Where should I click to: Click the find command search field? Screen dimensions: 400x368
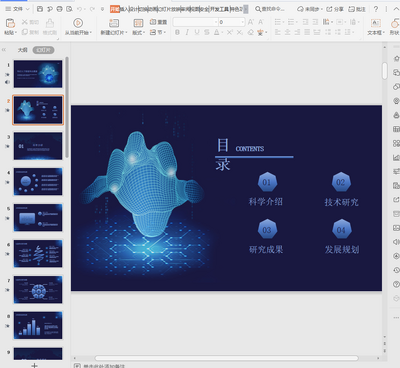coord(270,9)
